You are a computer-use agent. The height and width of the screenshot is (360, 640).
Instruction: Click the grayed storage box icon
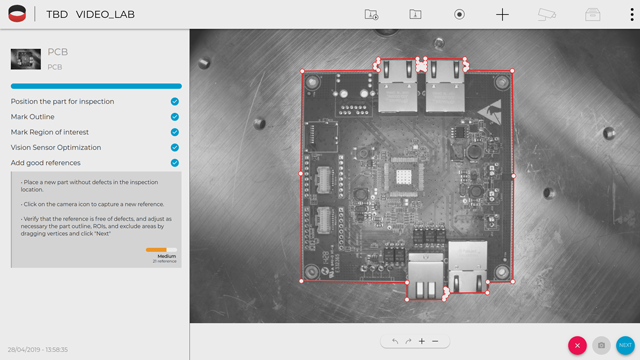(592, 15)
